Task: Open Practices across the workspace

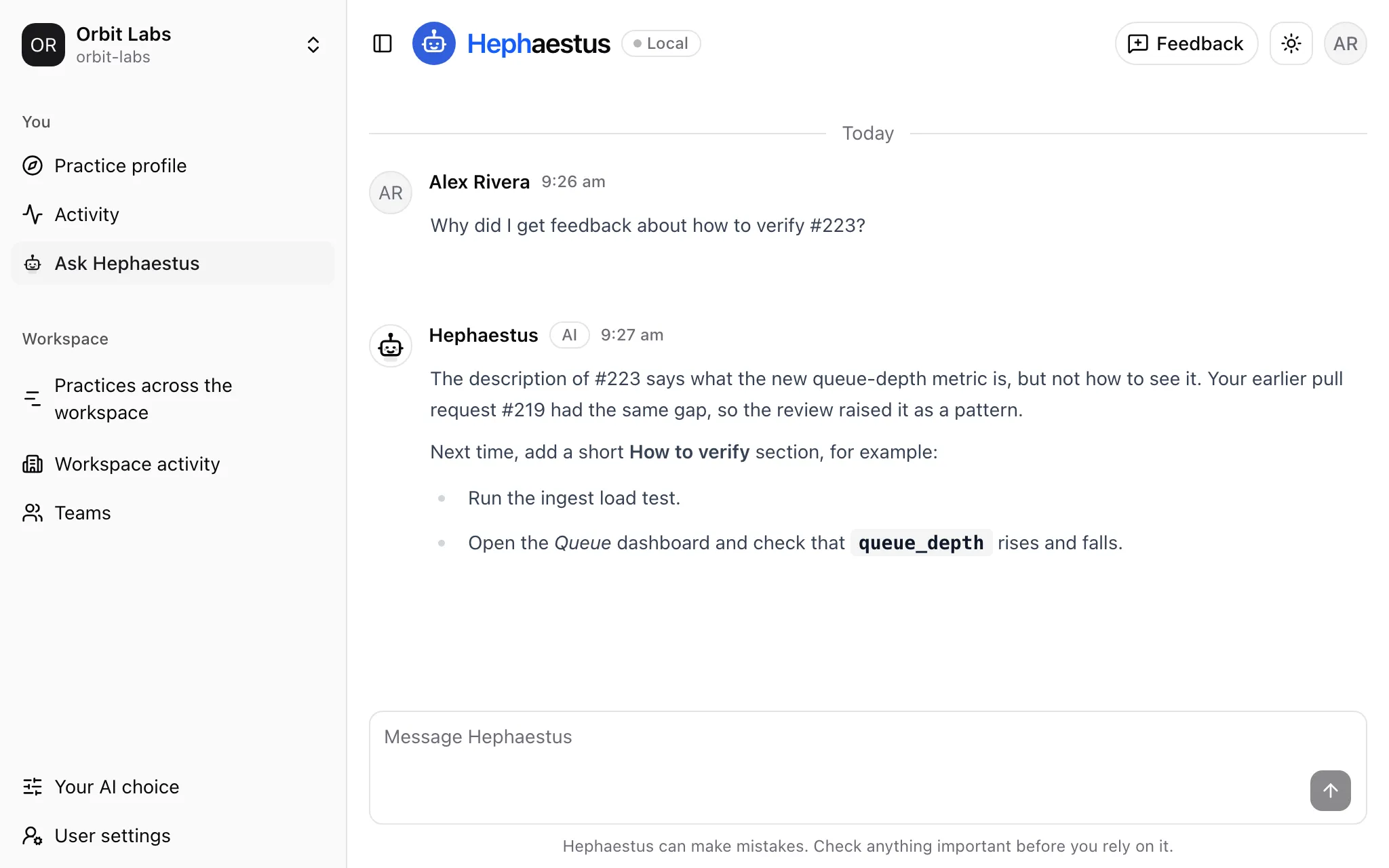Action: [x=173, y=399]
